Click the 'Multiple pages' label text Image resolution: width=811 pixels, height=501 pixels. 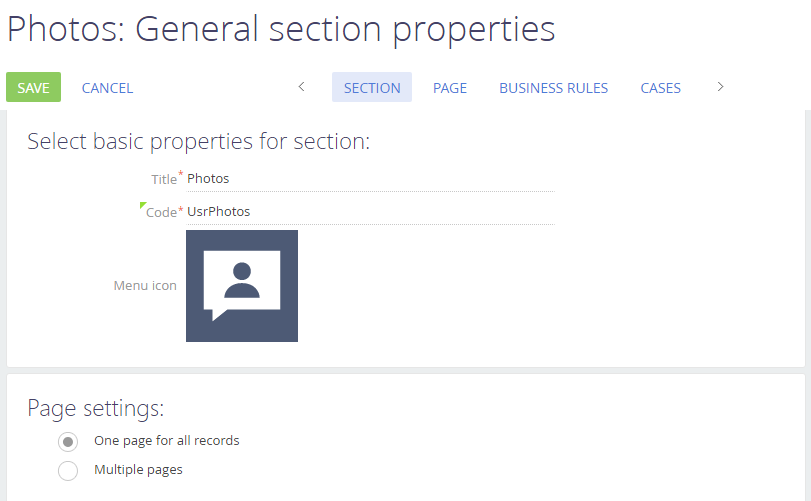click(138, 469)
